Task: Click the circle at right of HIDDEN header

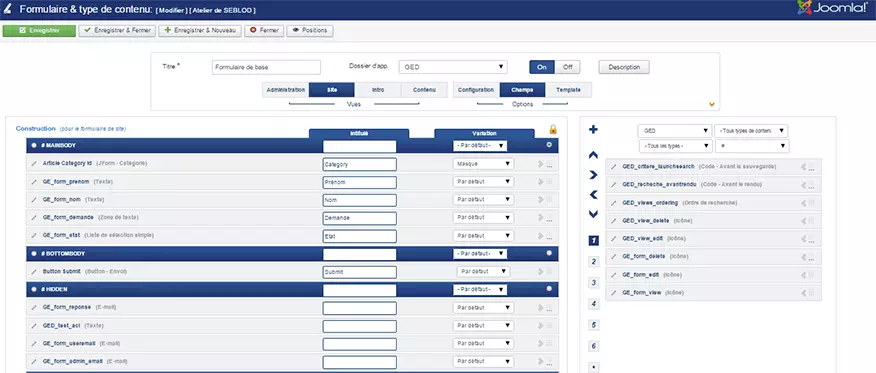Action: click(x=549, y=289)
